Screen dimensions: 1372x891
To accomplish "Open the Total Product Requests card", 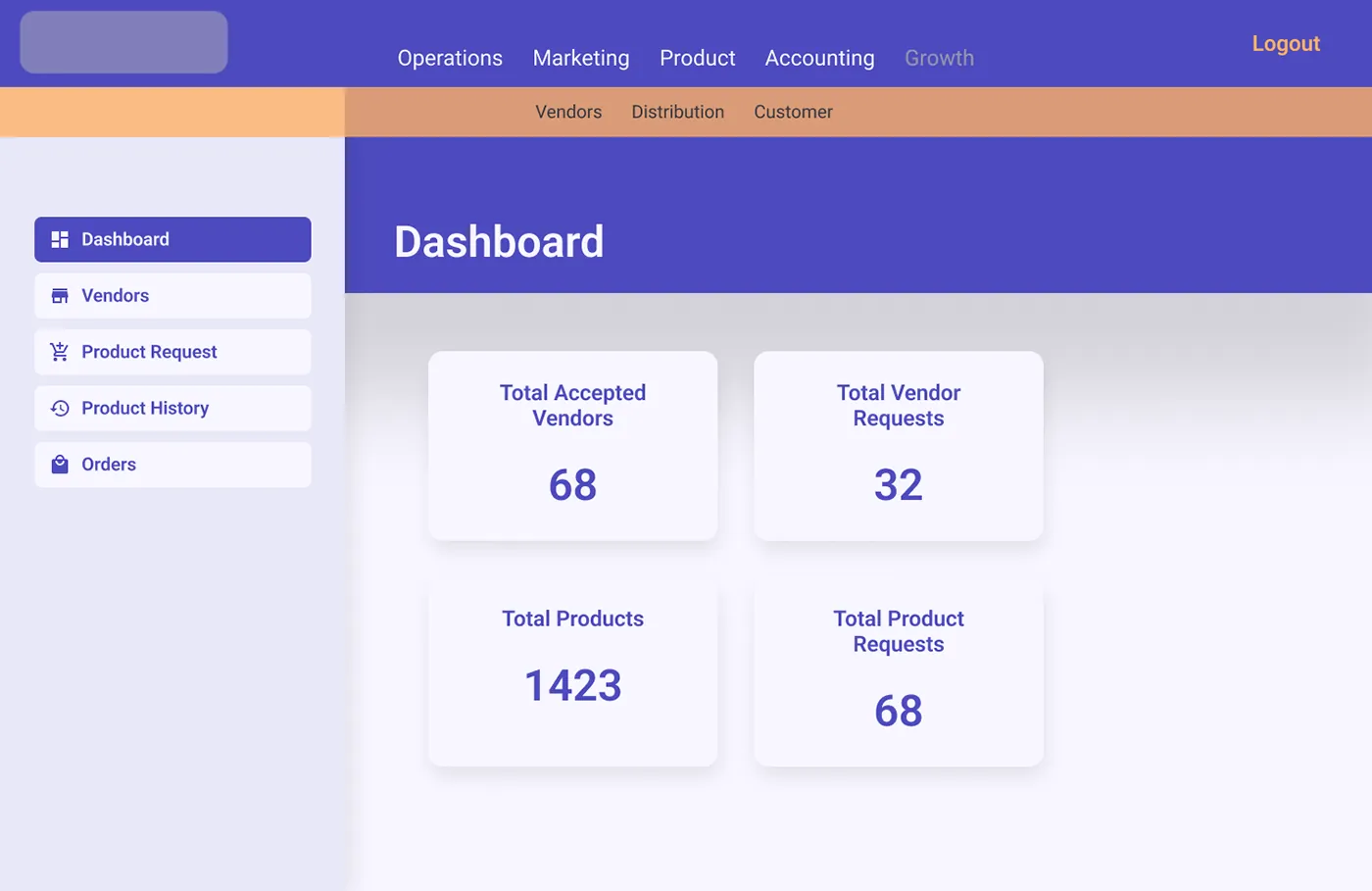I will point(899,672).
